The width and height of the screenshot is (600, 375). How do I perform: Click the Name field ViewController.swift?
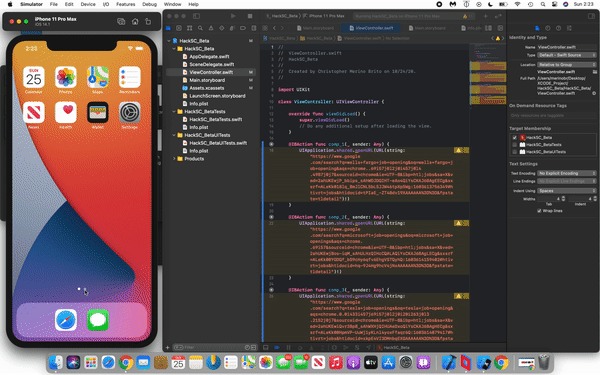coord(567,47)
